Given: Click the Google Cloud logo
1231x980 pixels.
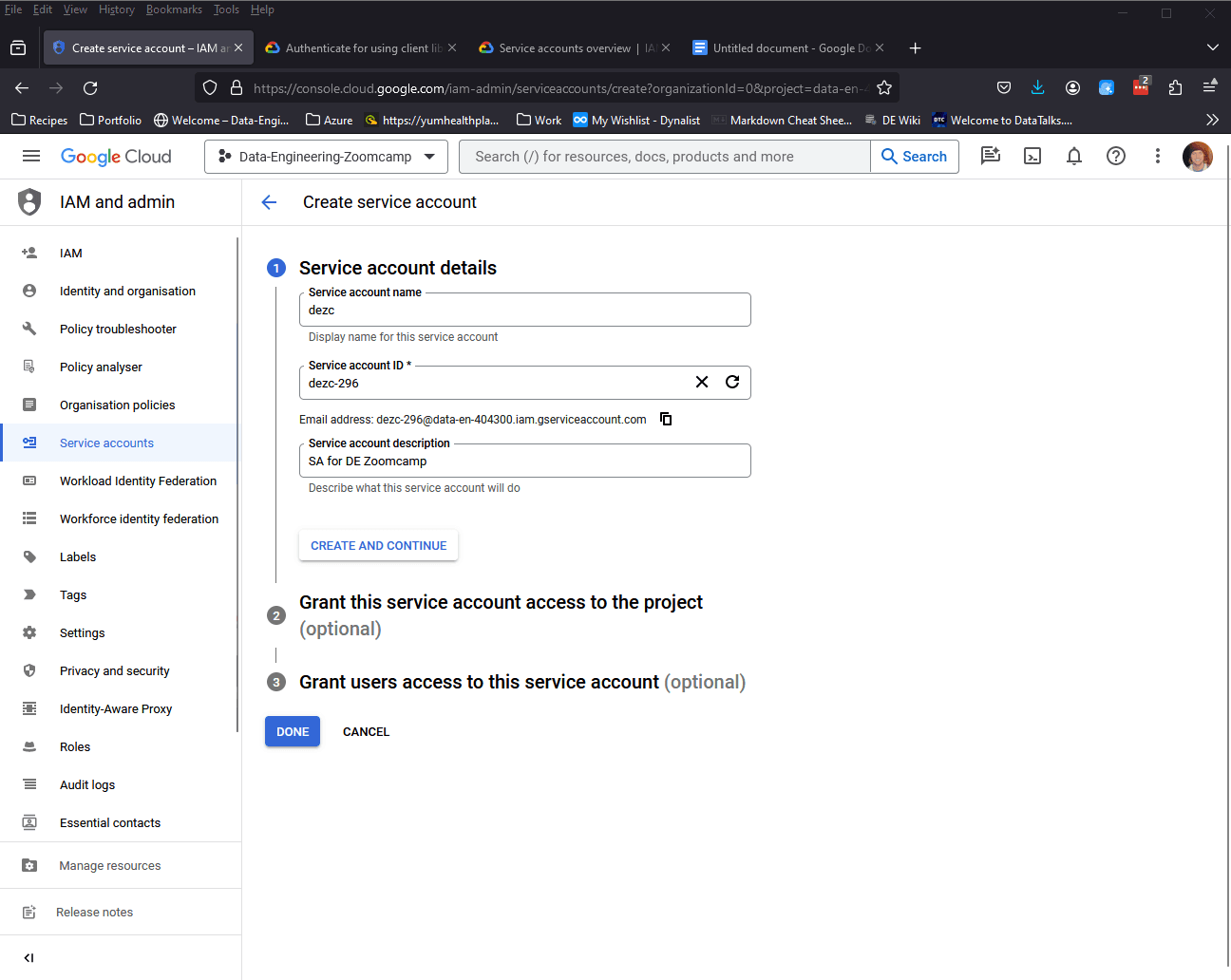Looking at the screenshot, I should (116, 157).
